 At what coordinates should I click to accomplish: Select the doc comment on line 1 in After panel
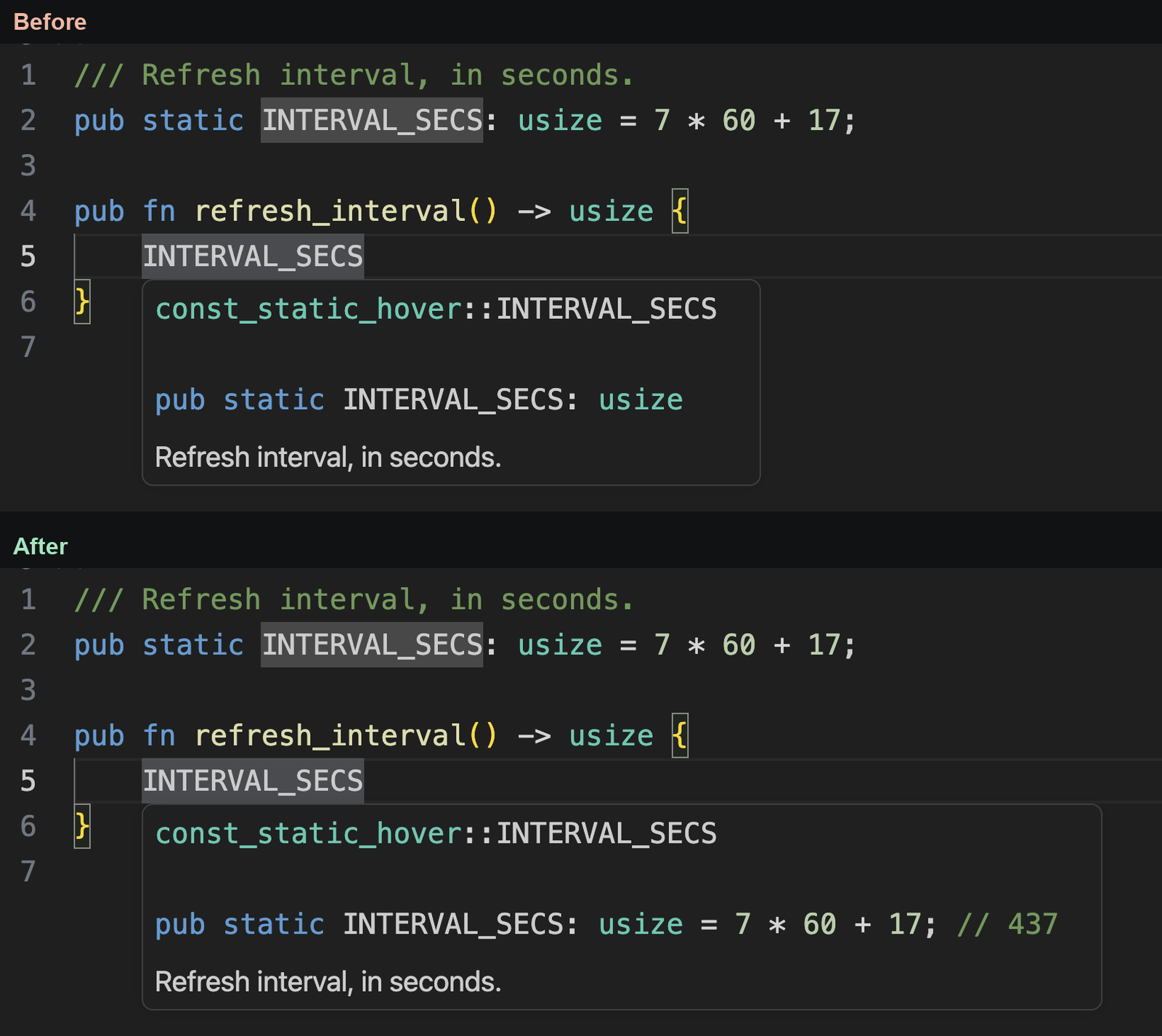[354, 600]
